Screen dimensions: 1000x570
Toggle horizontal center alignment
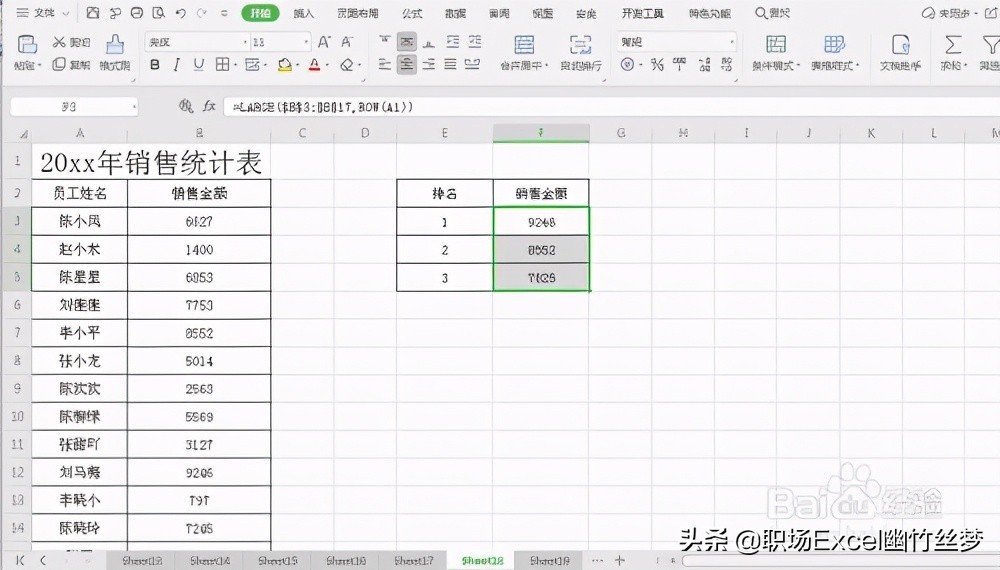[x=407, y=64]
